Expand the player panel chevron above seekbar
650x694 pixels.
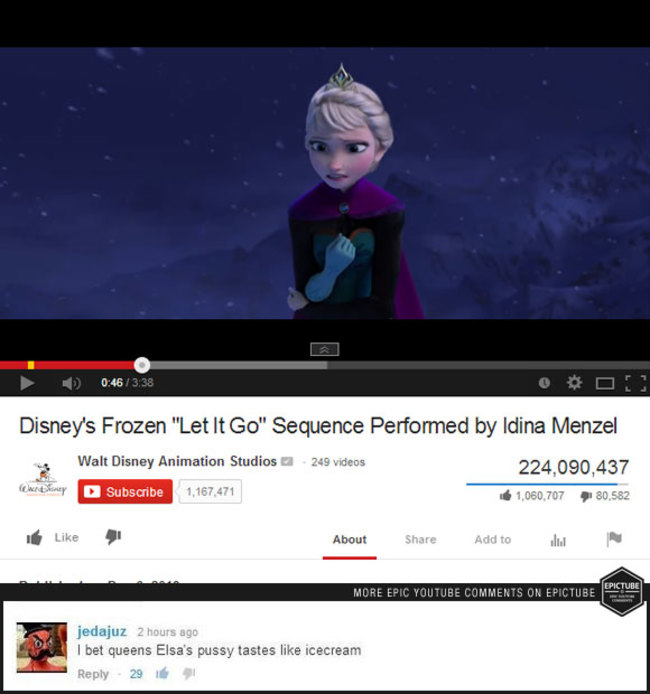[x=324, y=349]
